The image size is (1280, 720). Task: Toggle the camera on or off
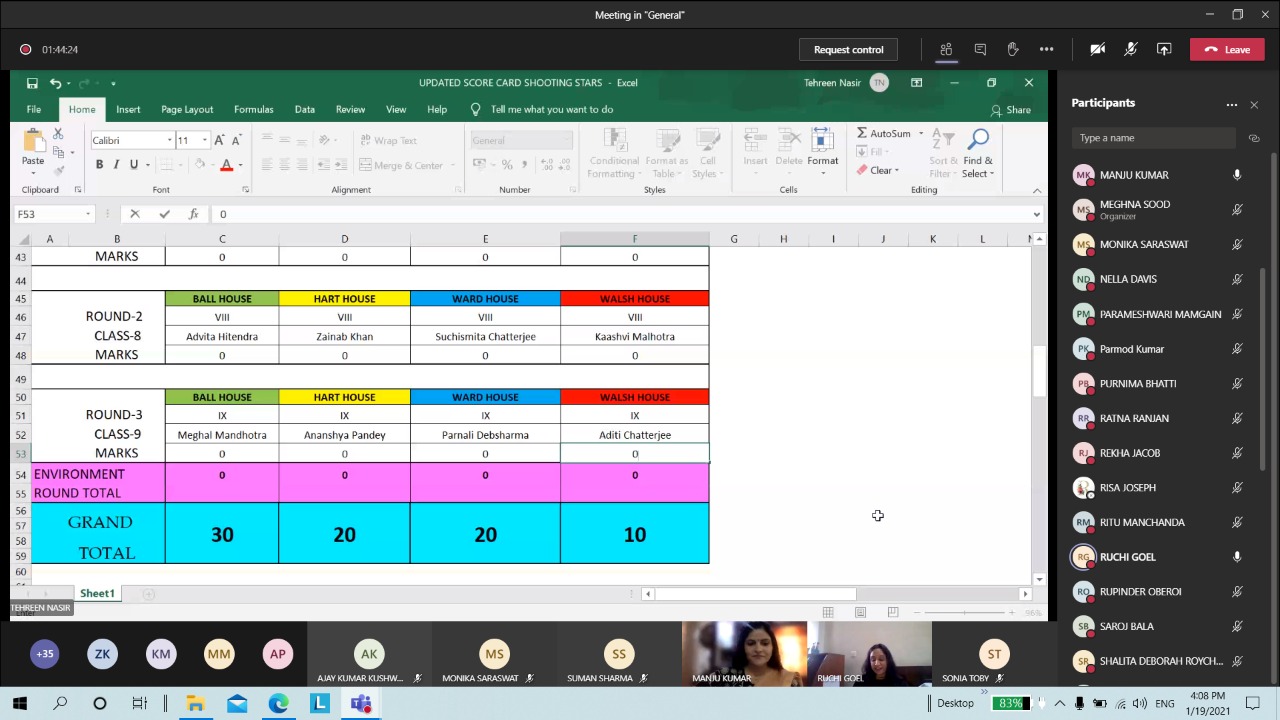coord(1097,49)
